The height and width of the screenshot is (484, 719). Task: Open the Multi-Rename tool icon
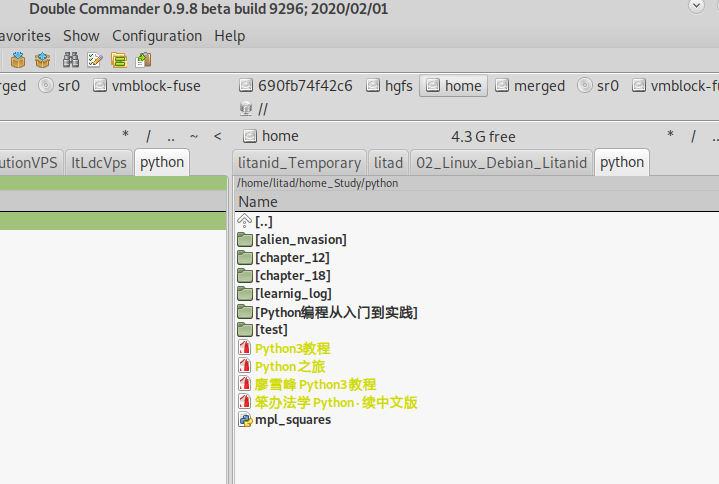click(x=95, y=60)
